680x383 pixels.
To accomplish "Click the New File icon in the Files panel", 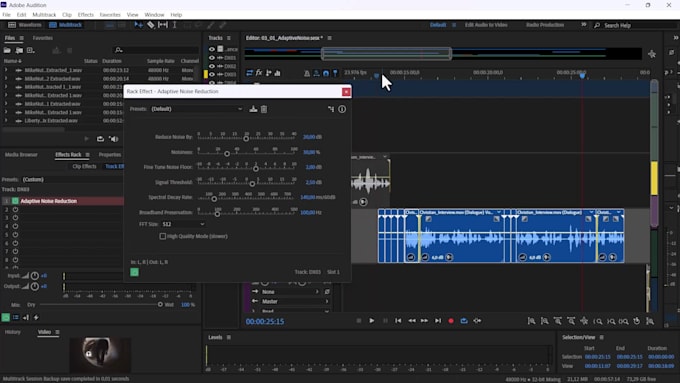I will (x=30, y=50).
